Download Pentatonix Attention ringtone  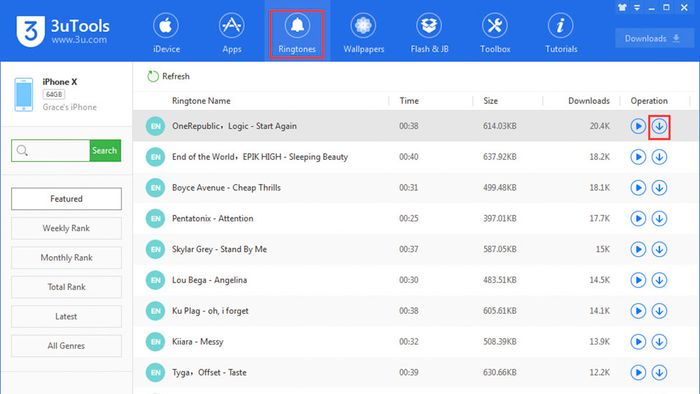pos(659,219)
